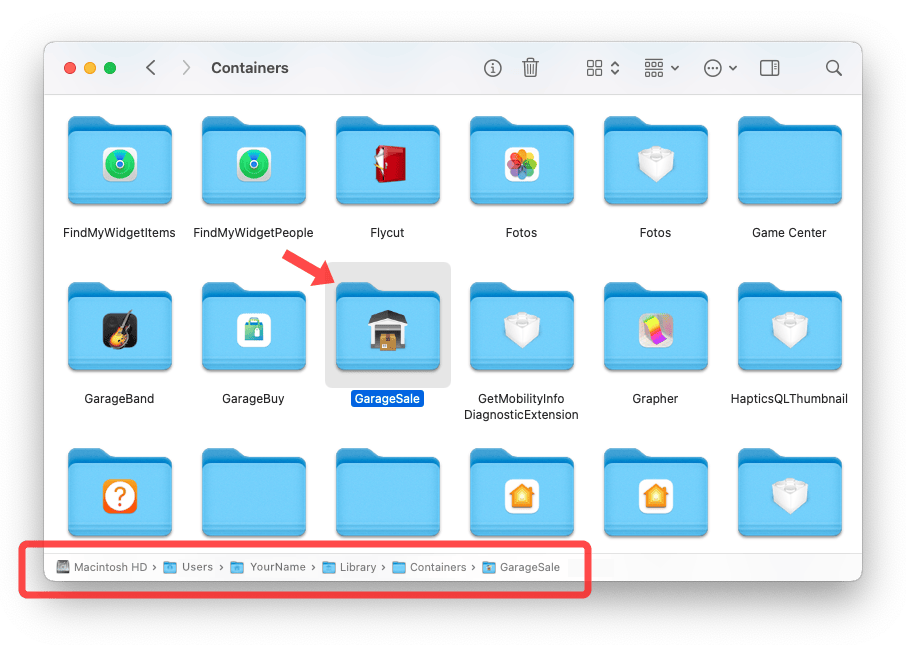Toggle the preview pane sidebar icon
The image size is (906, 645).
(x=769, y=68)
